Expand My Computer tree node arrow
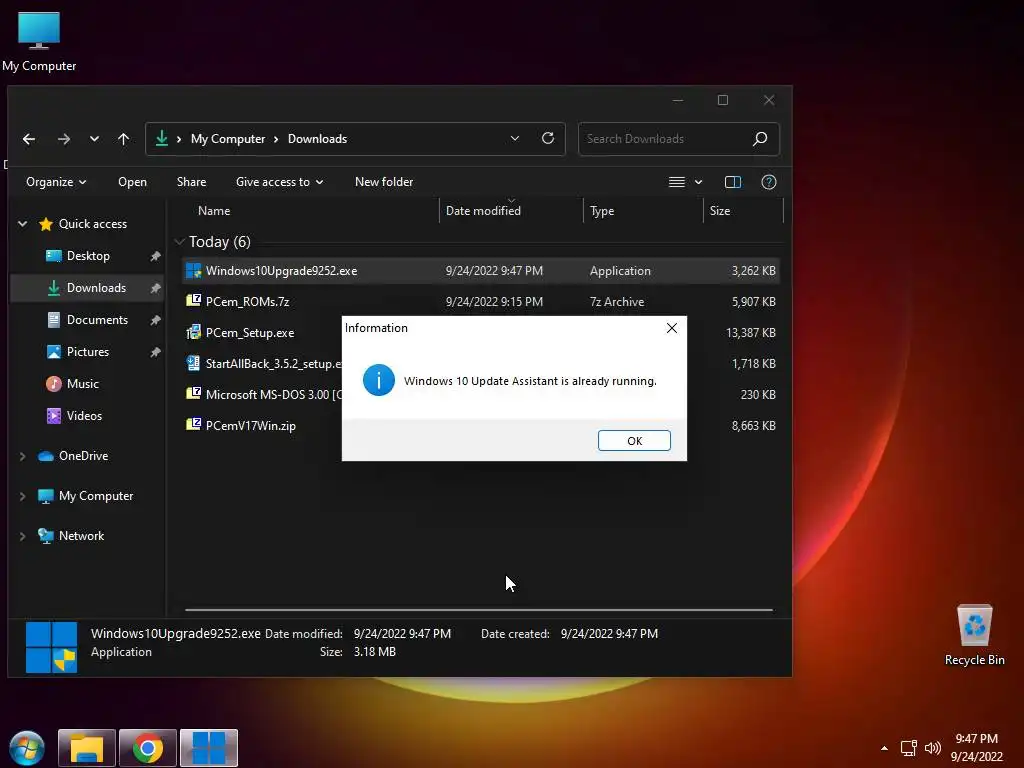 point(23,496)
